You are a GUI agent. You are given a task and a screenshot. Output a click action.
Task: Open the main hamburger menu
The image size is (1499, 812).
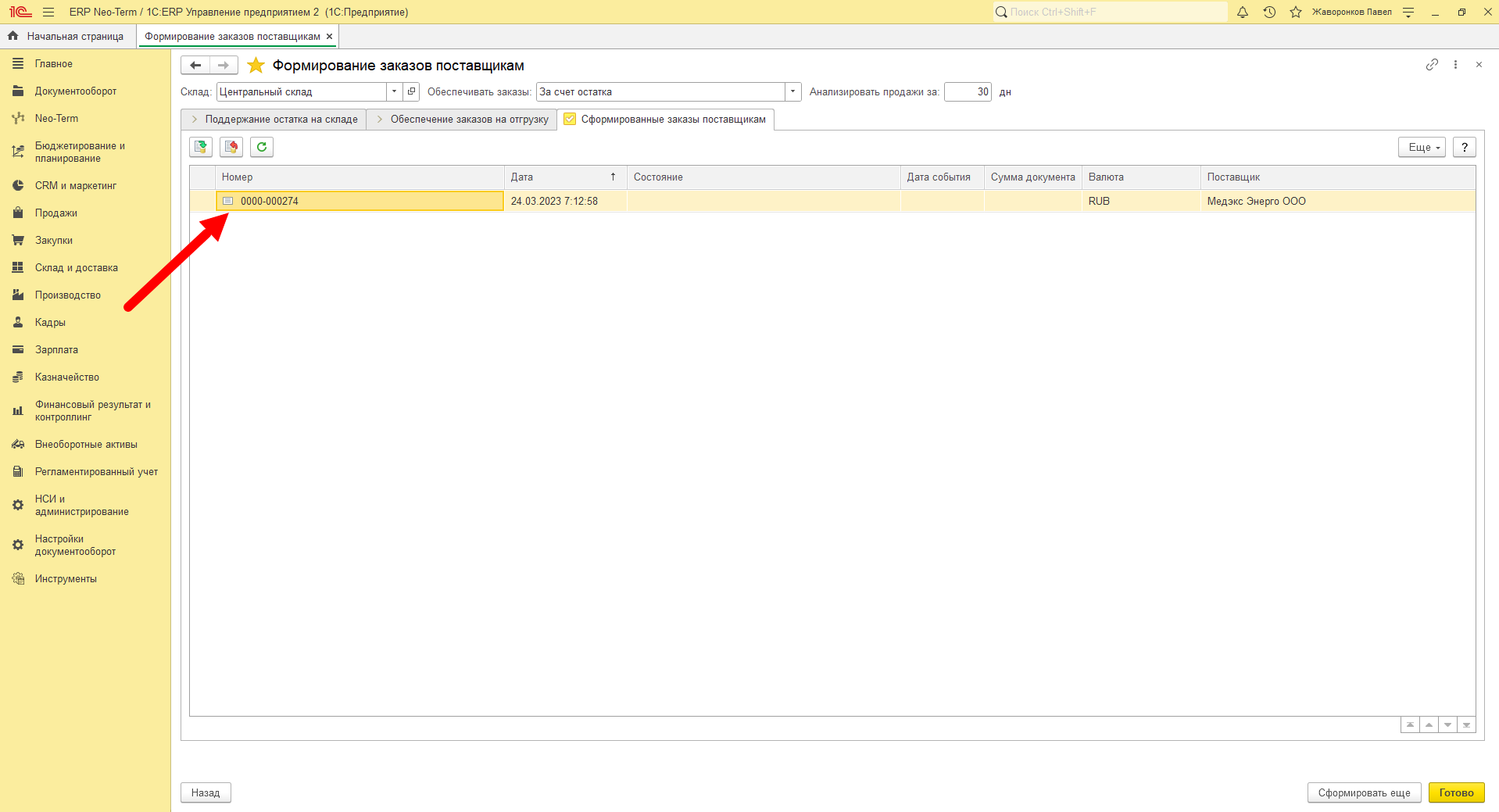[x=48, y=12]
